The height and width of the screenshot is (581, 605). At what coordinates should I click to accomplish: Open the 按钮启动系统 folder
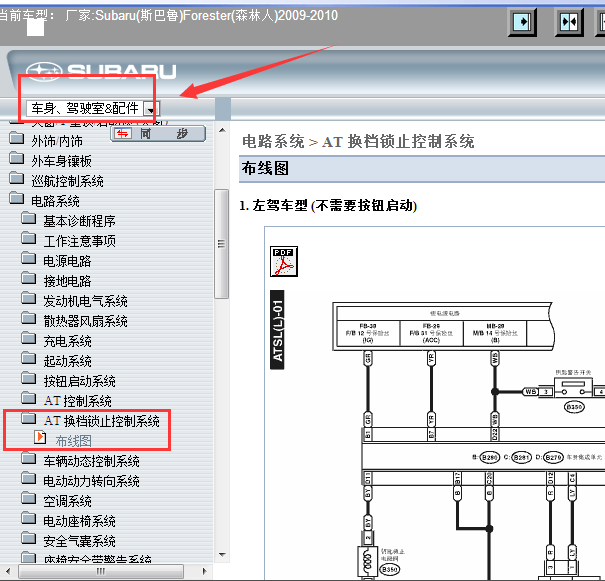79,381
